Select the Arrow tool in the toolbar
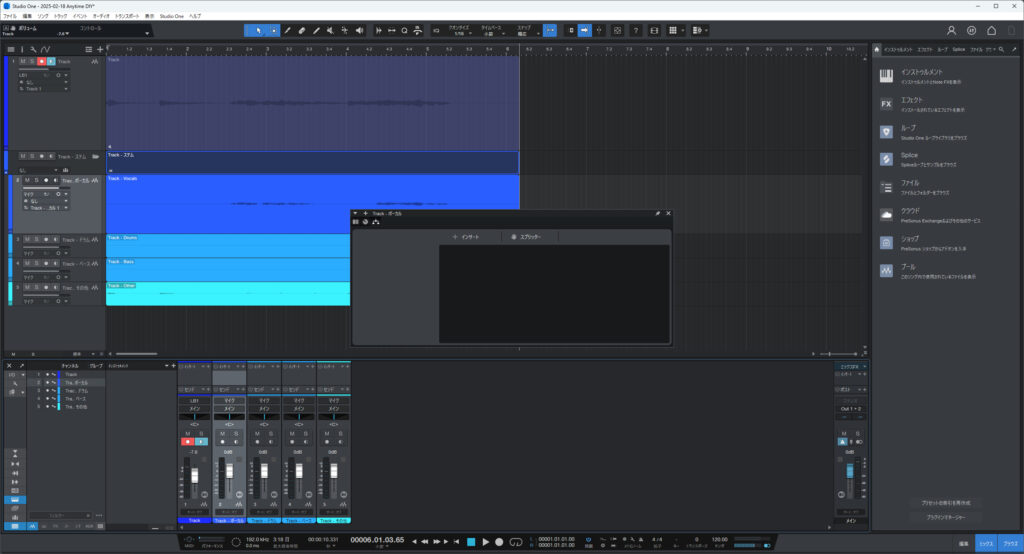 tap(259, 30)
